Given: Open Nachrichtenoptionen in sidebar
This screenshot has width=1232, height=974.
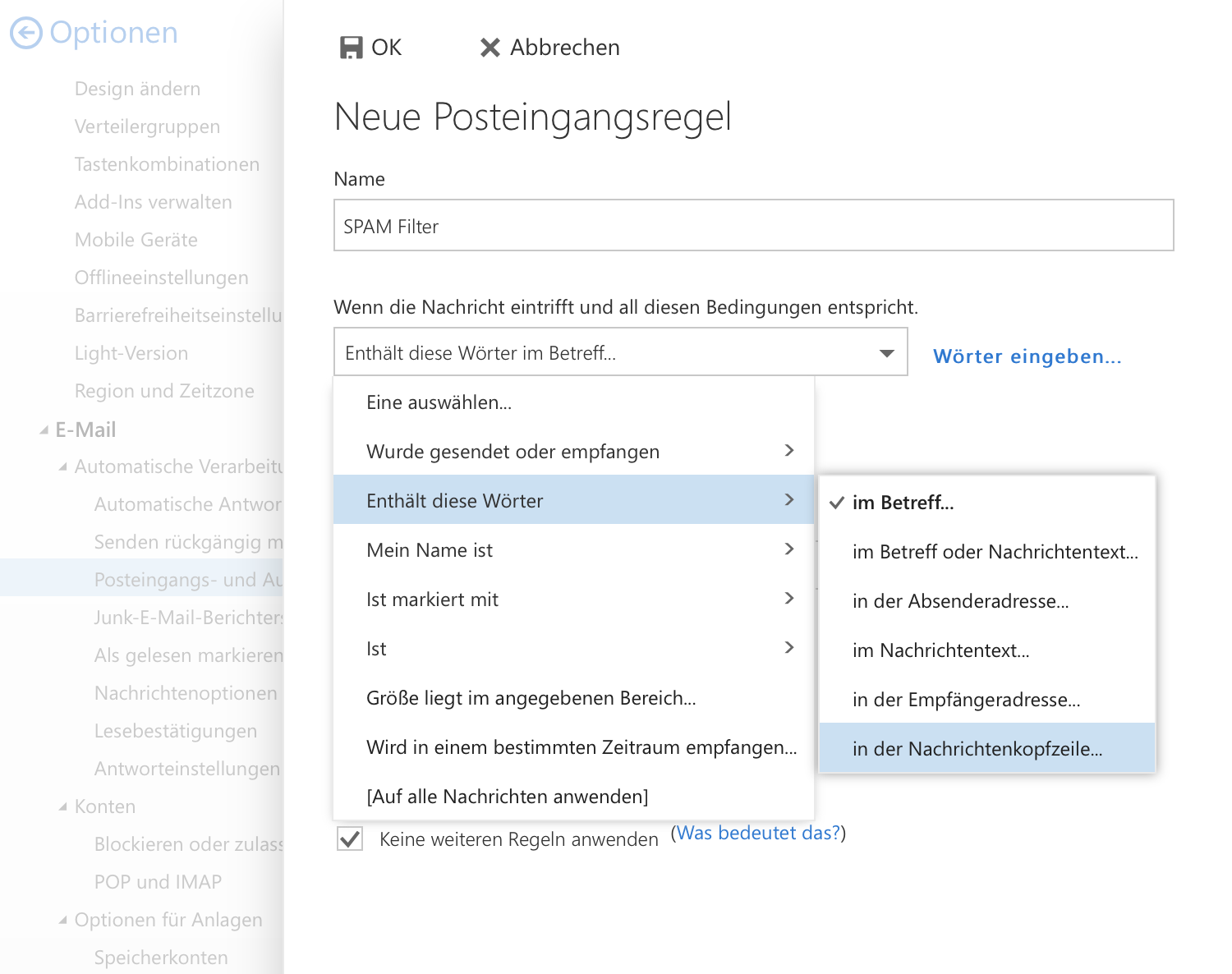Looking at the screenshot, I should [186, 693].
